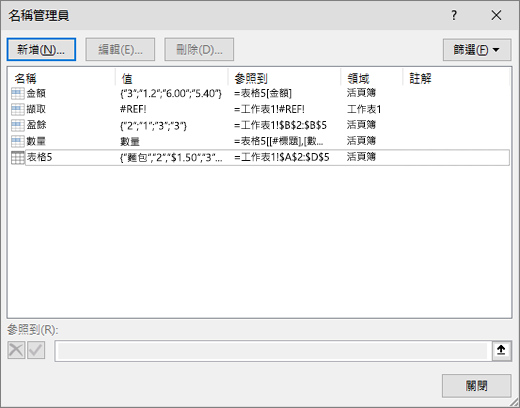Select the 金額 name text
The image size is (520, 408).
pos(36,93)
